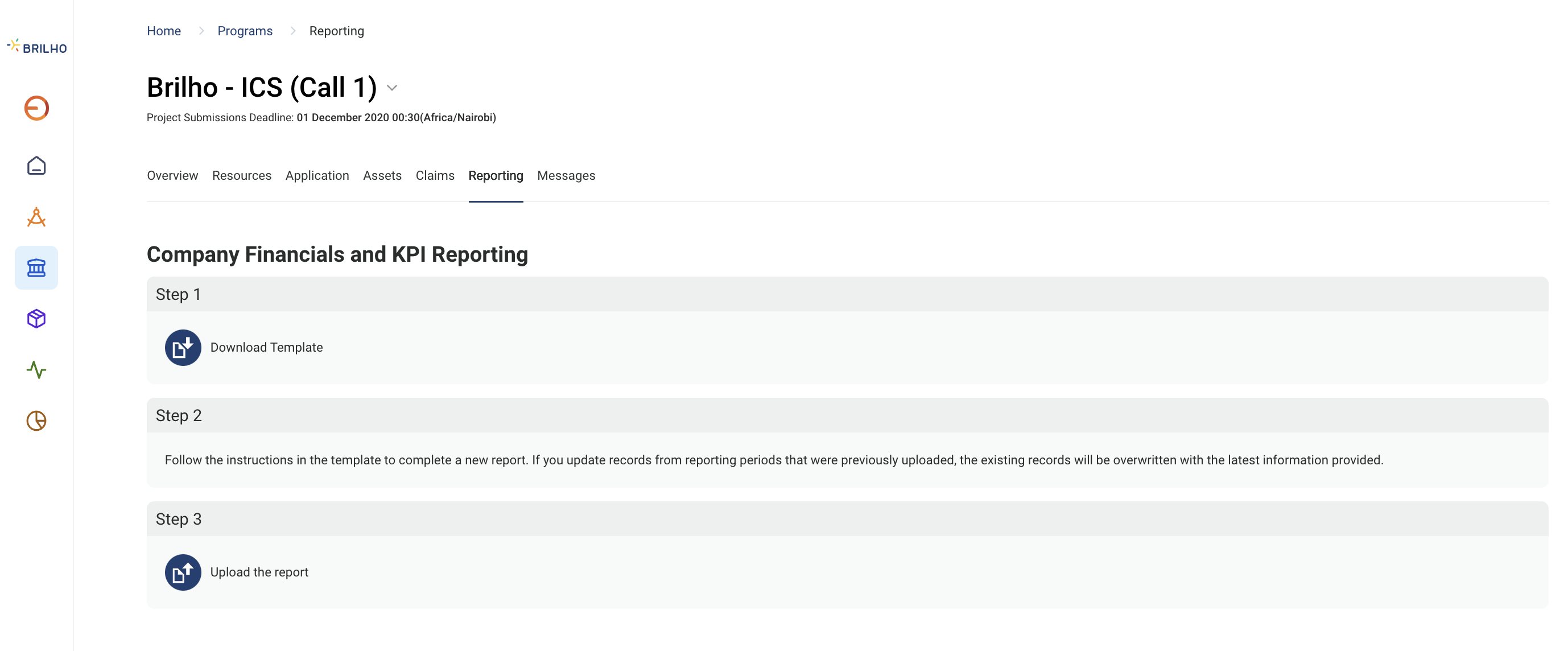Open the green activity pulse icon in the sidebar

(x=36, y=370)
